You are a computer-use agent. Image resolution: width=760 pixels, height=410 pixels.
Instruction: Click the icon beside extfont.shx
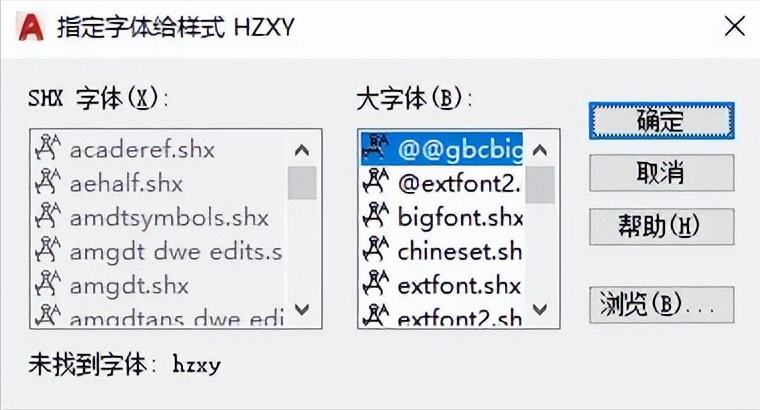tap(376, 283)
